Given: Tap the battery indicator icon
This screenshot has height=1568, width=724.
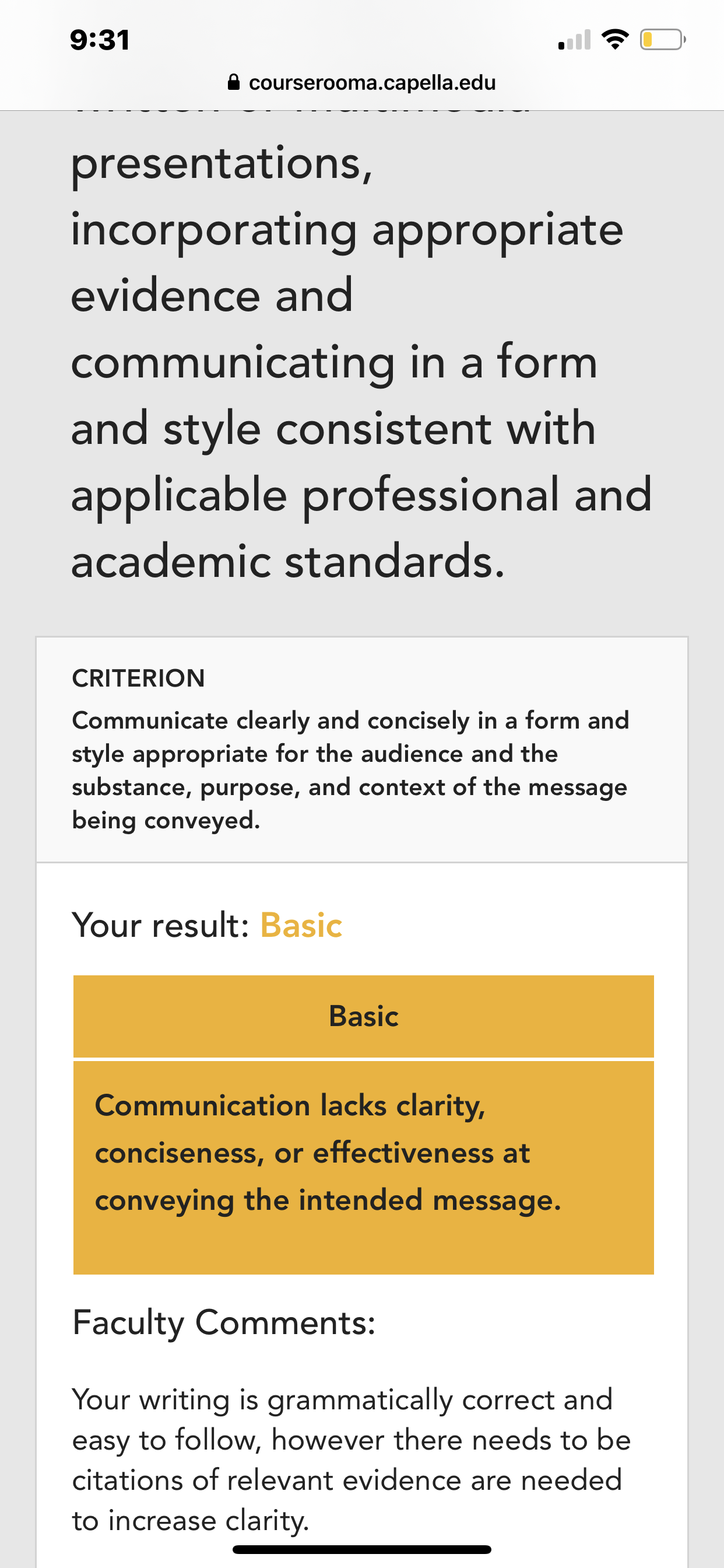Looking at the screenshot, I should click(x=663, y=40).
